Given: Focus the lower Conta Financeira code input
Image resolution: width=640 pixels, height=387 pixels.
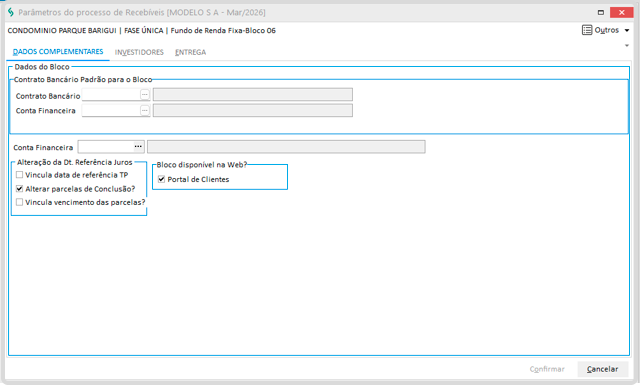Looking at the screenshot, I should [x=106, y=147].
